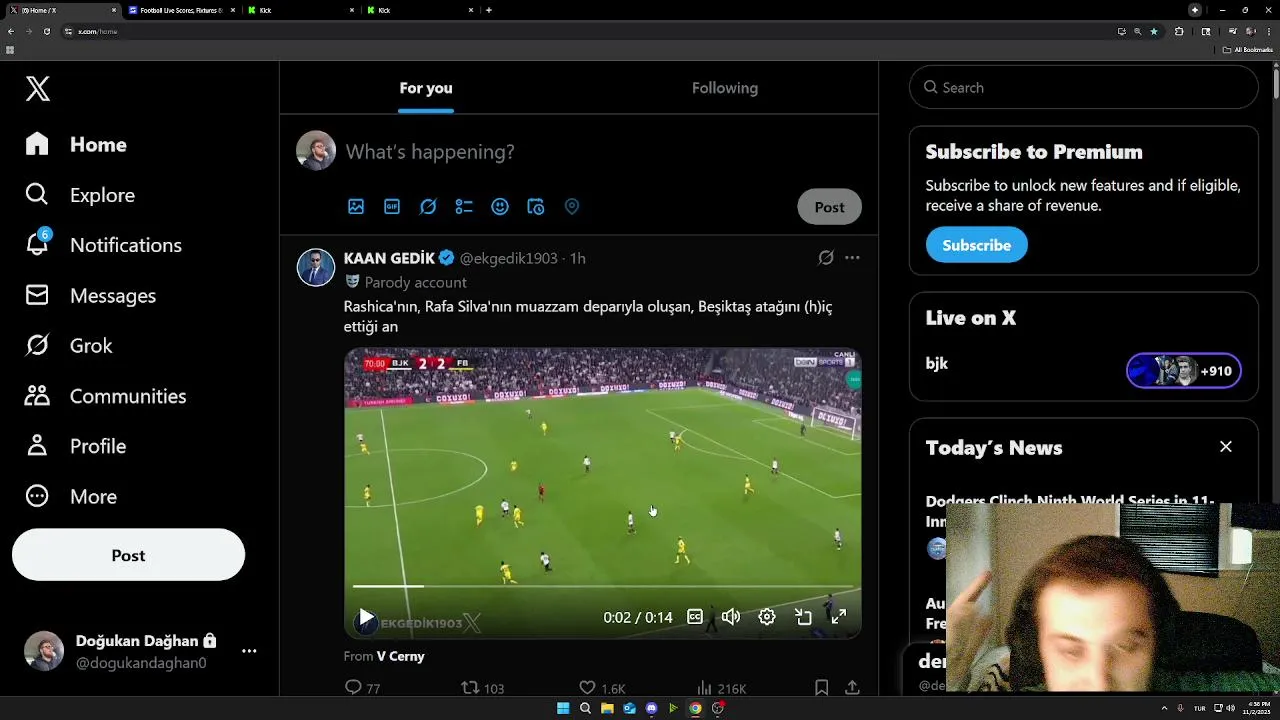Screen dimensions: 1280x720
Task: Toggle the bookmark star in the address bar
Action: click(x=1154, y=31)
